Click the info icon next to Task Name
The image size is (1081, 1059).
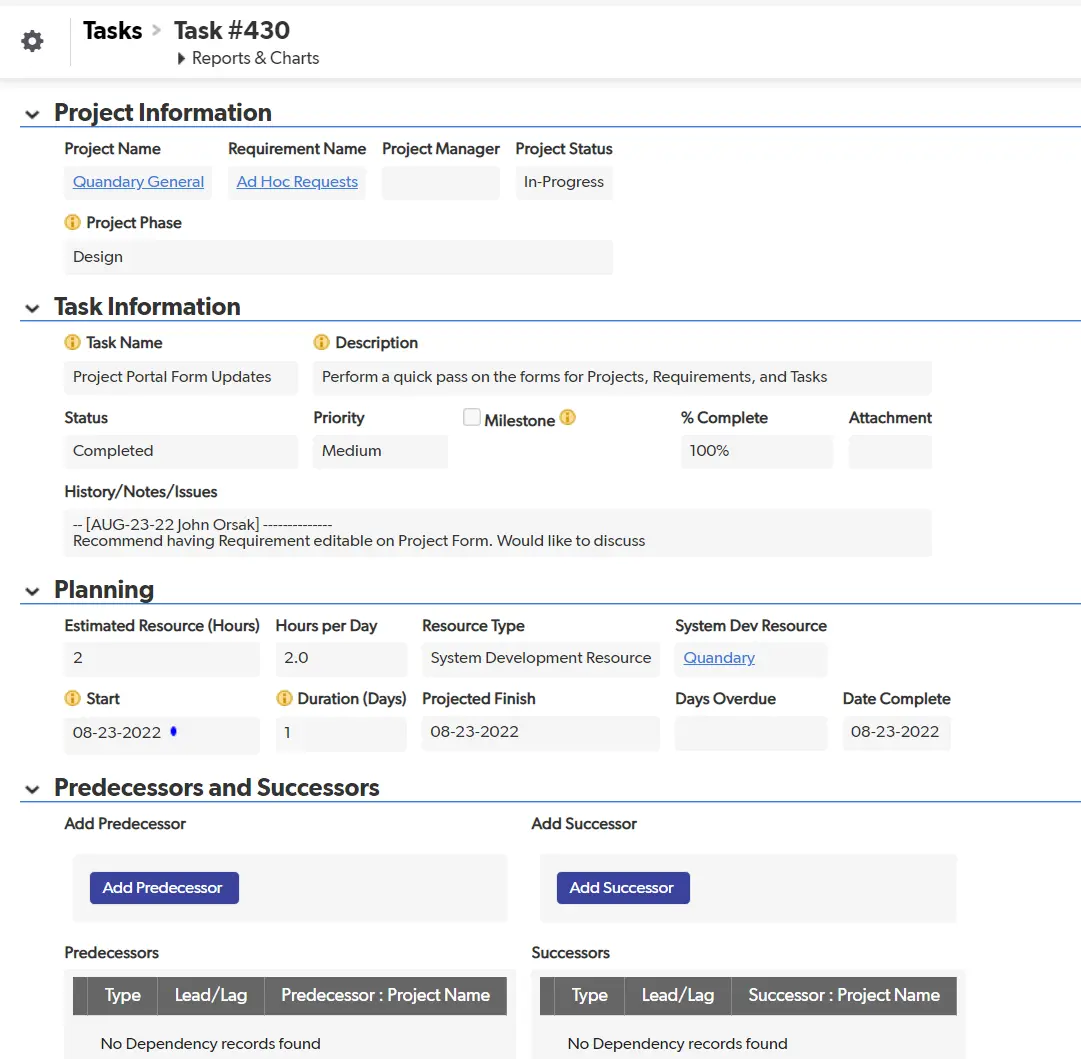(73, 342)
